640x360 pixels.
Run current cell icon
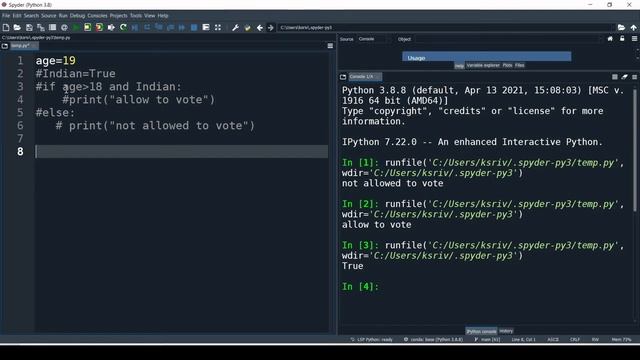point(87,27)
